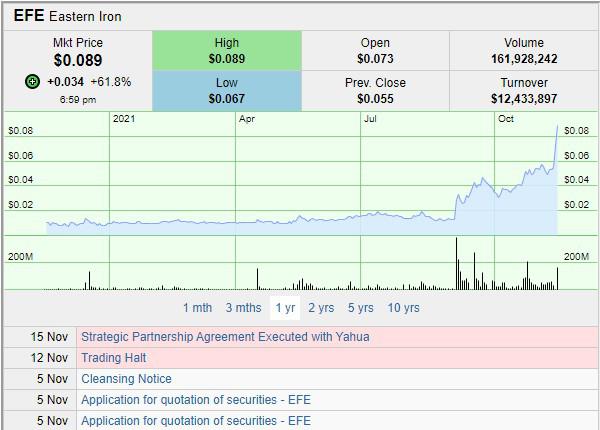Select the 1 mth chart range

(x=197, y=308)
